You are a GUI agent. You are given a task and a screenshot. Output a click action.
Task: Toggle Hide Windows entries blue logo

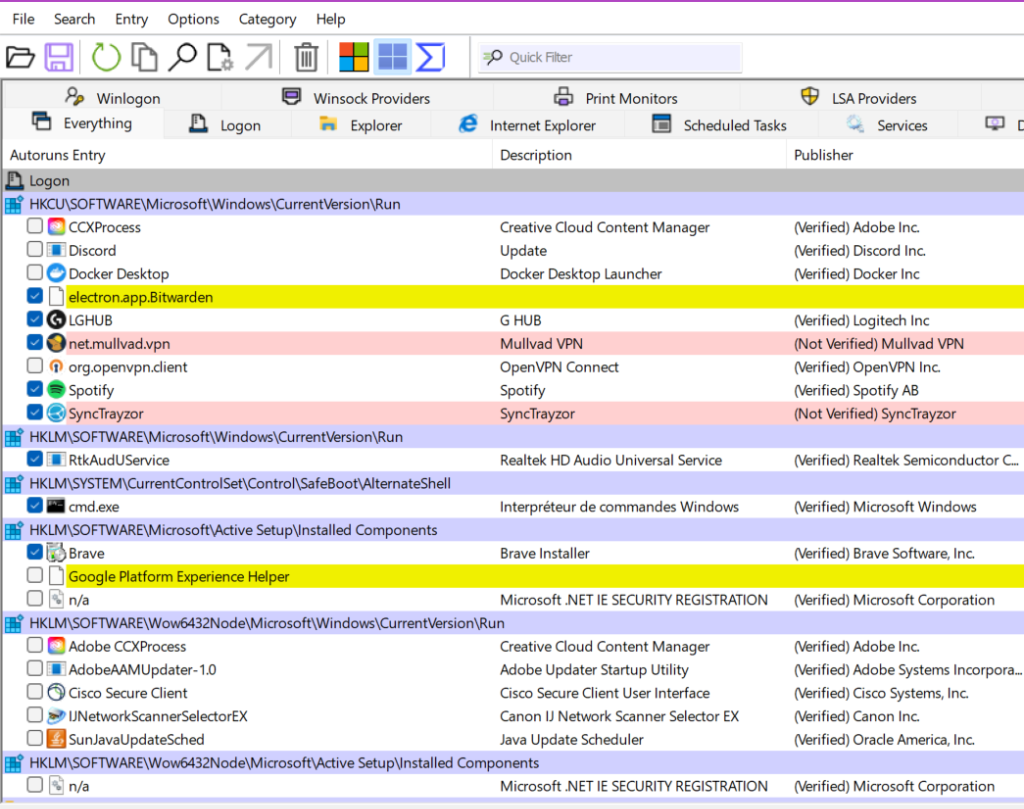(x=392, y=57)
